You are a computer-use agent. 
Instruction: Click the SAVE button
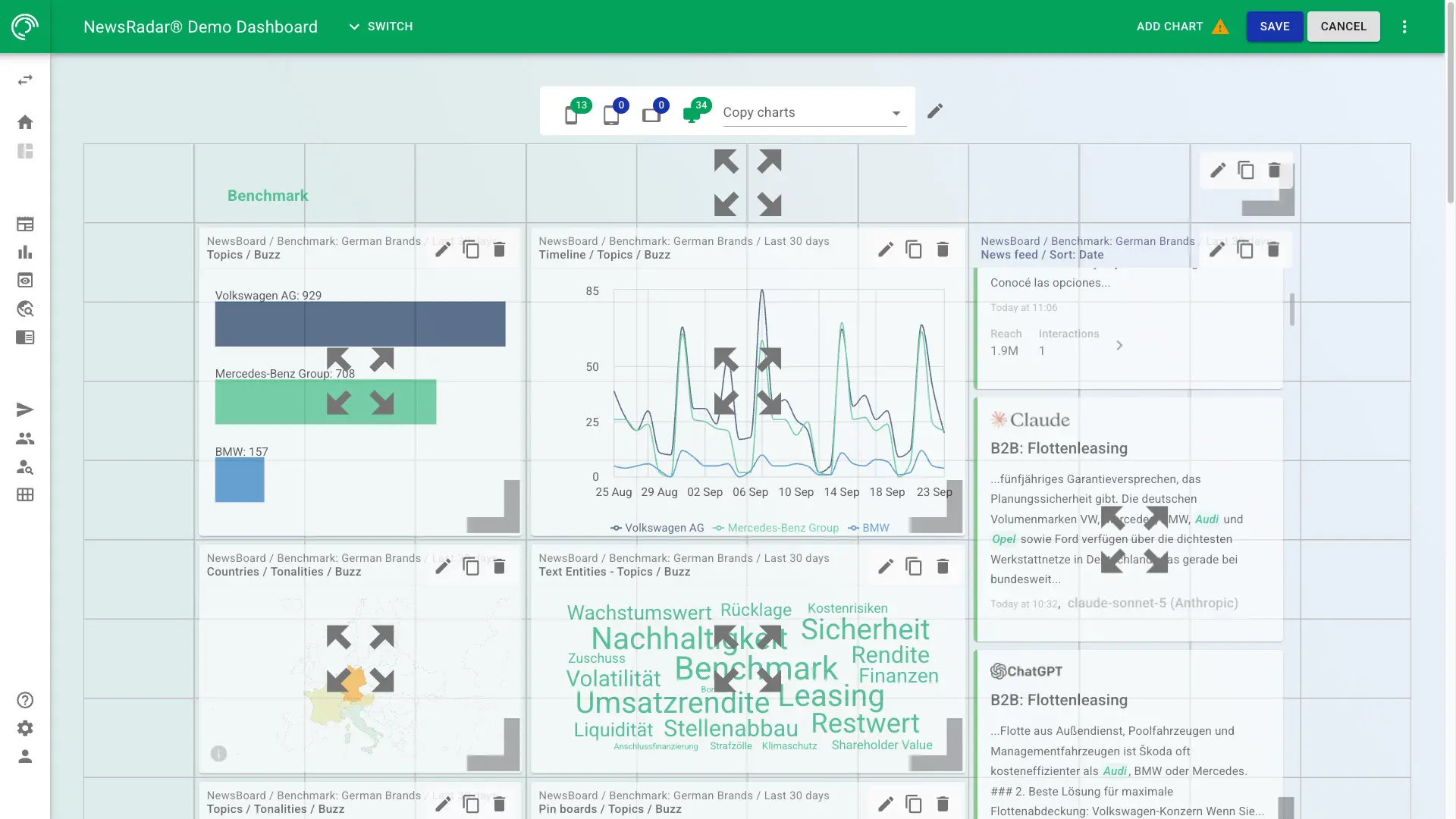pyautogui.click(x=1275, y=27)
